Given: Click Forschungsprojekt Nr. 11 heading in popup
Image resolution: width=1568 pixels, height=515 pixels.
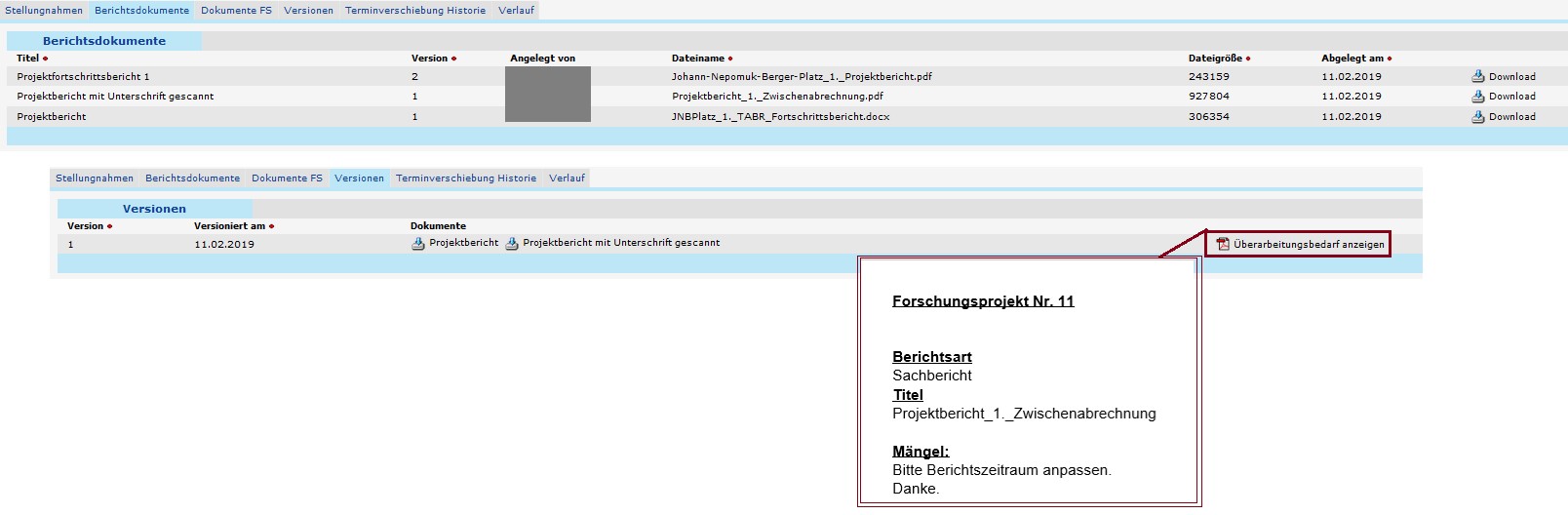Looking at the screenshot, I should click(983, 301).
